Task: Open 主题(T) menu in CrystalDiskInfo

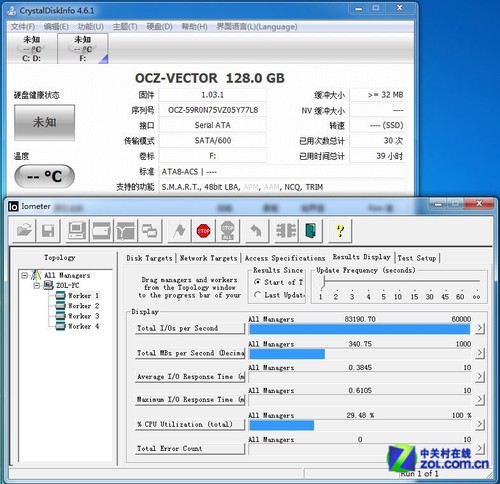Action: click(x=125, y=27)
